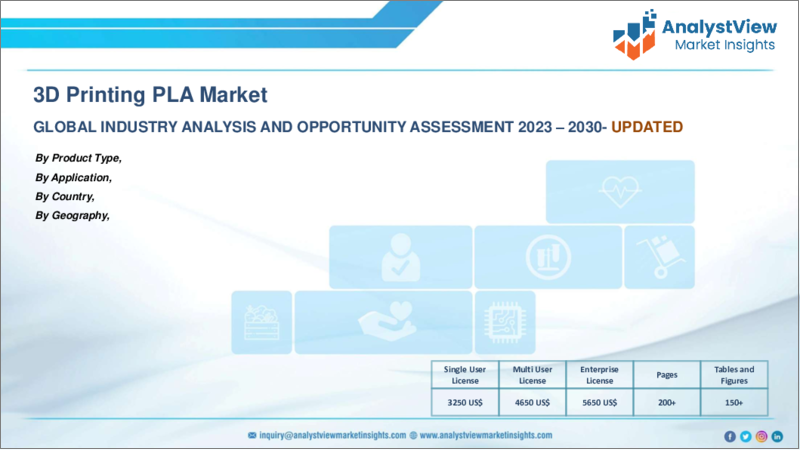Select the user checkmark icon tile

point(401,257)
